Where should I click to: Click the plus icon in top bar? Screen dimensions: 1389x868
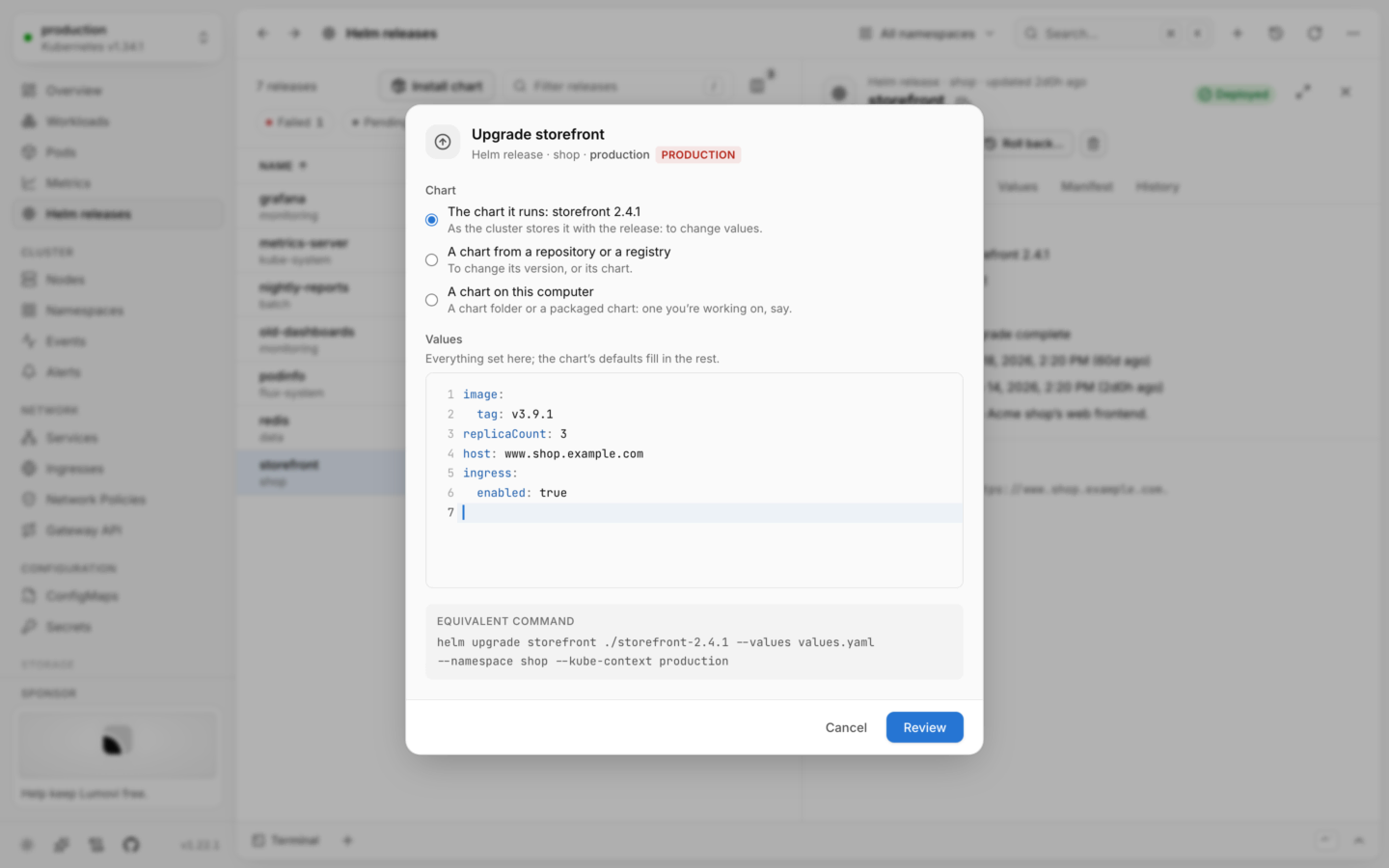pyautogui.click(x=1238, y=34)
